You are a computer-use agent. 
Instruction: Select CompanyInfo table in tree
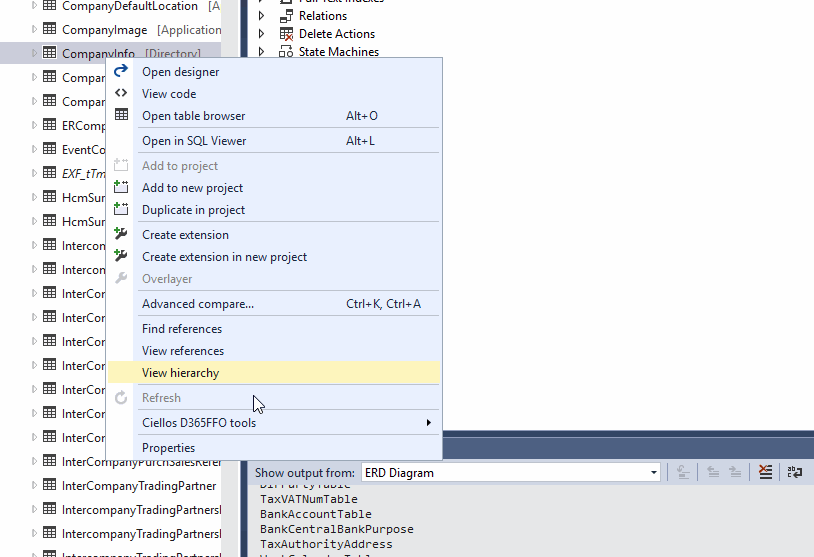(98, 54)
